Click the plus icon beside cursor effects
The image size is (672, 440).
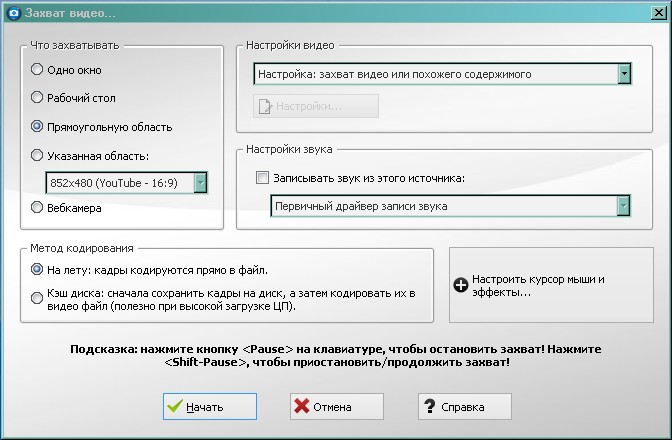coord(461,285)
